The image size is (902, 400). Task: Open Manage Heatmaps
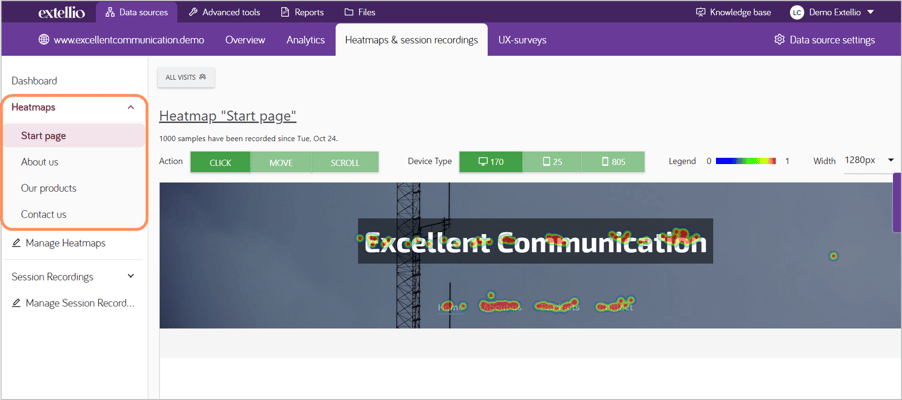(59, 243)
